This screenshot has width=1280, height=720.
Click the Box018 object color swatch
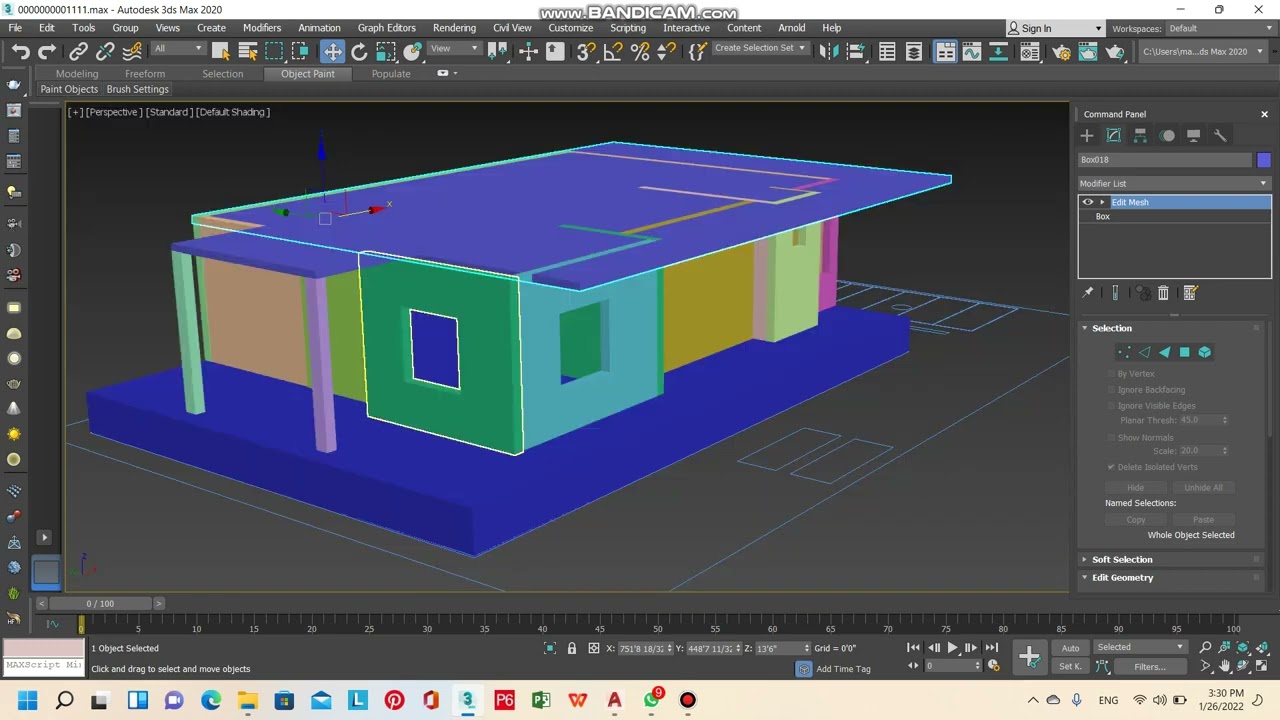(x=1264, y=160)
